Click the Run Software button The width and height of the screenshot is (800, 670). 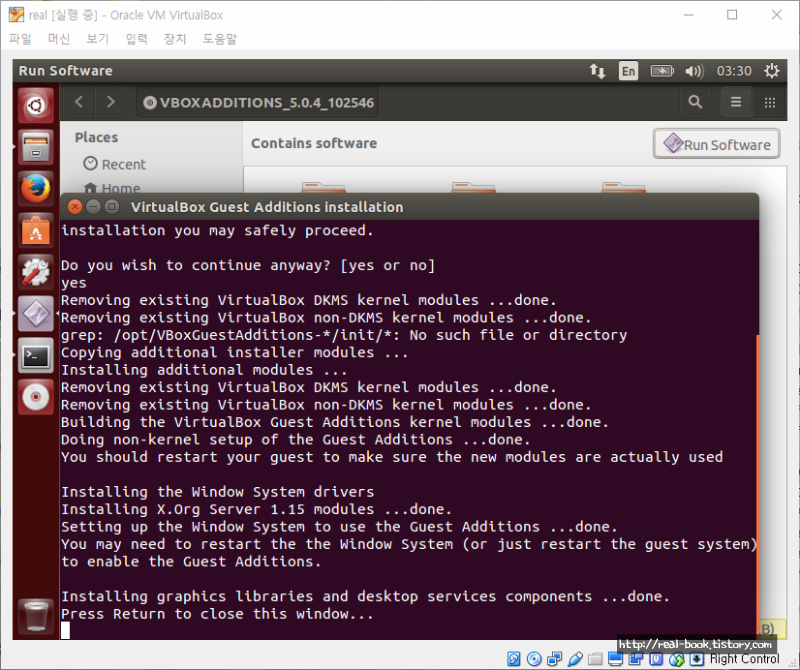pos(717,144)
